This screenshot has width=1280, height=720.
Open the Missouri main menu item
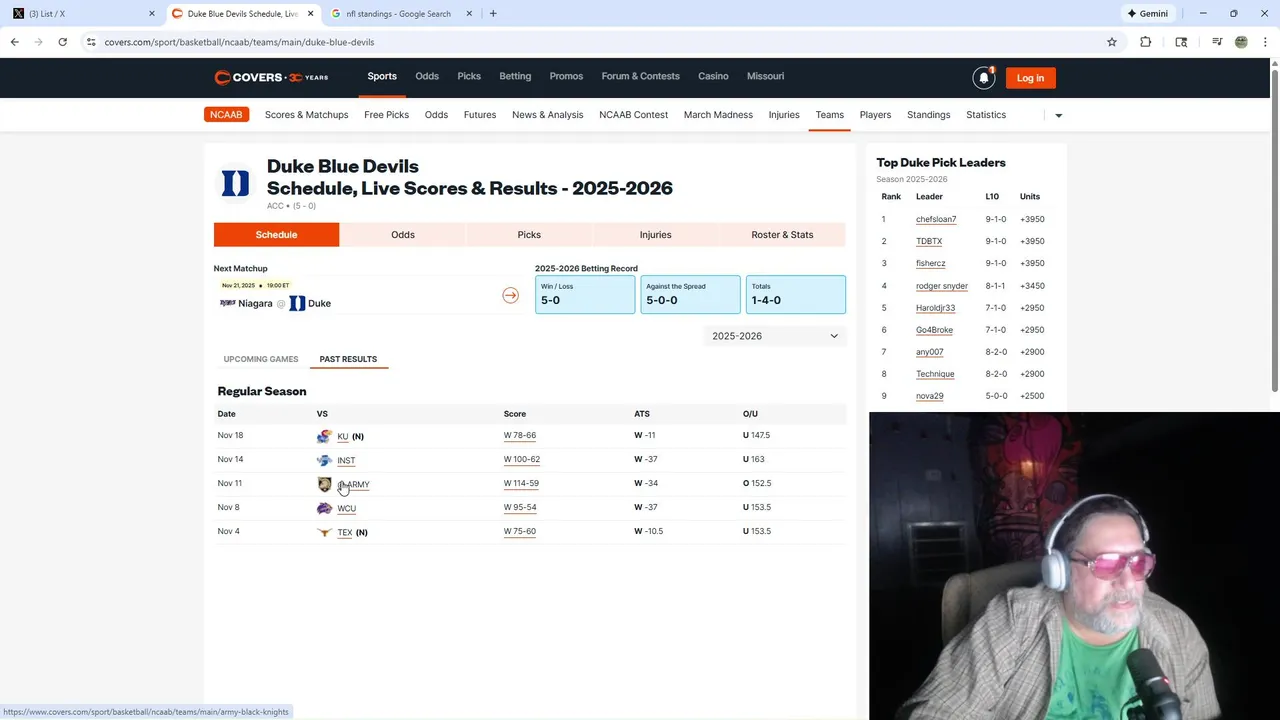point(765,76)
